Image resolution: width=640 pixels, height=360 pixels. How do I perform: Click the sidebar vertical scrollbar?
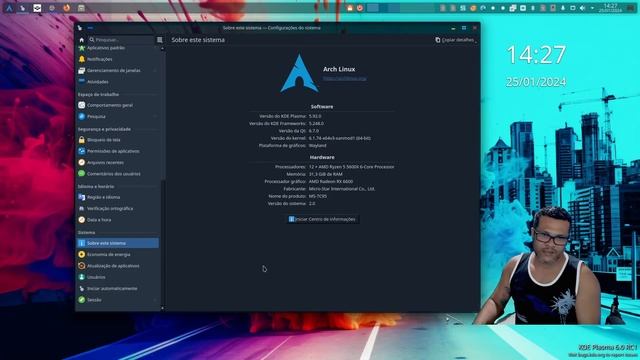pos(162,178)
